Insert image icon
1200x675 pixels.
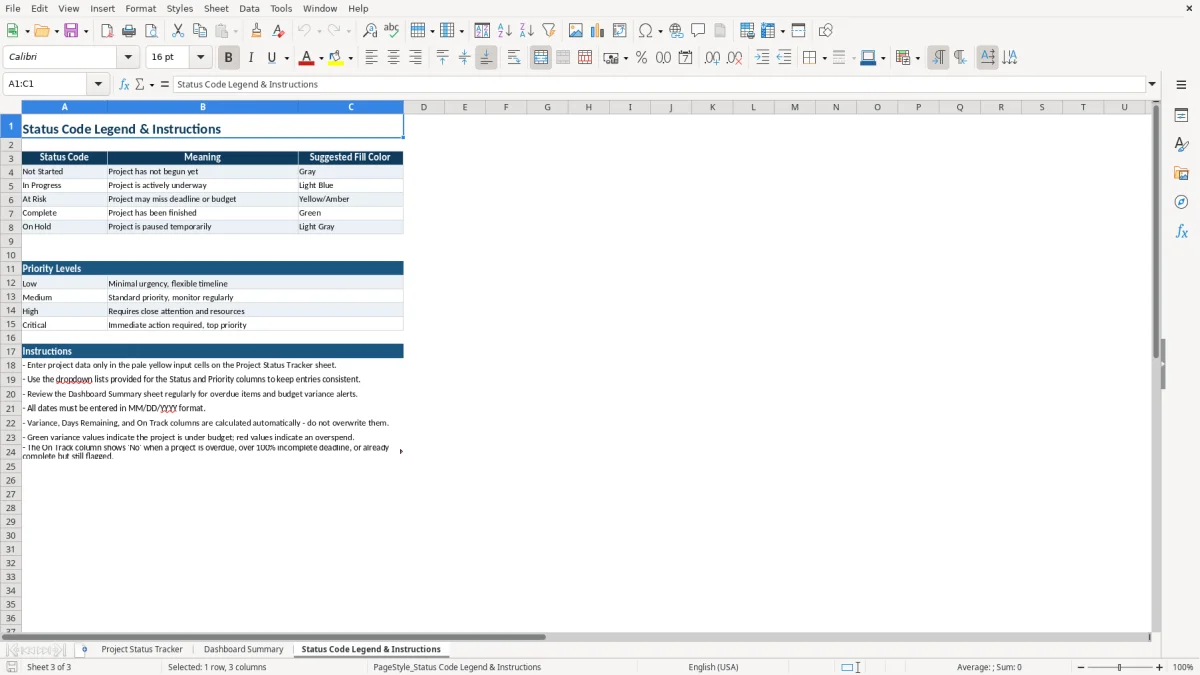point(576,31)
